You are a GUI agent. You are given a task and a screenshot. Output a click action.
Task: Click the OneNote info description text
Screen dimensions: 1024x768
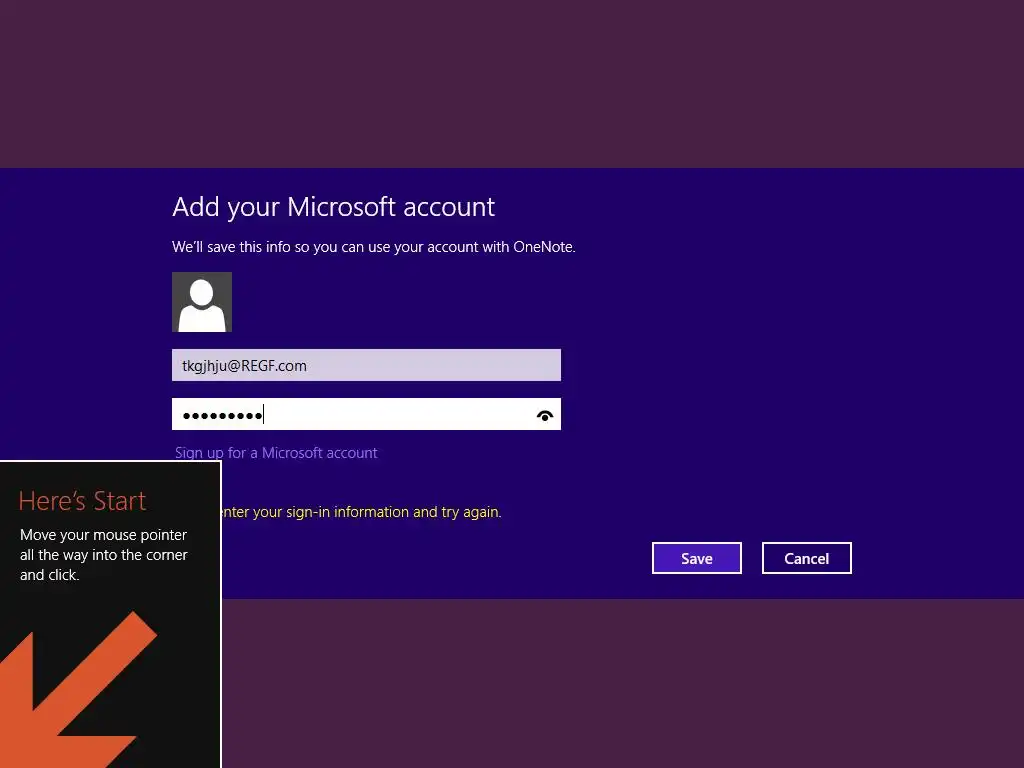tap(374, 247)
